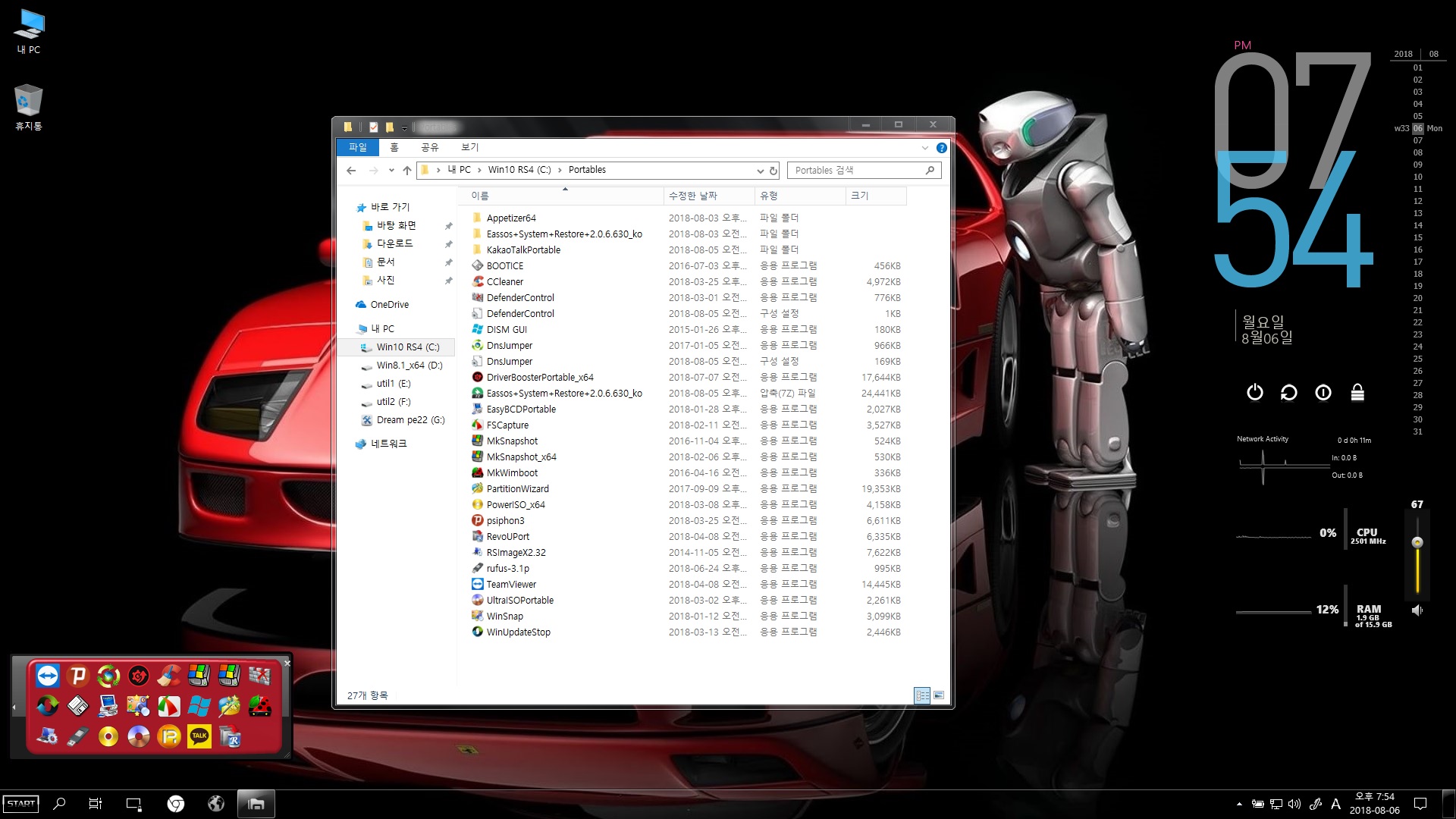The width and height of the screenshot is (1456, 819).
Task: Collapse launcher dock with left arrow
Action: pos(14,708)
